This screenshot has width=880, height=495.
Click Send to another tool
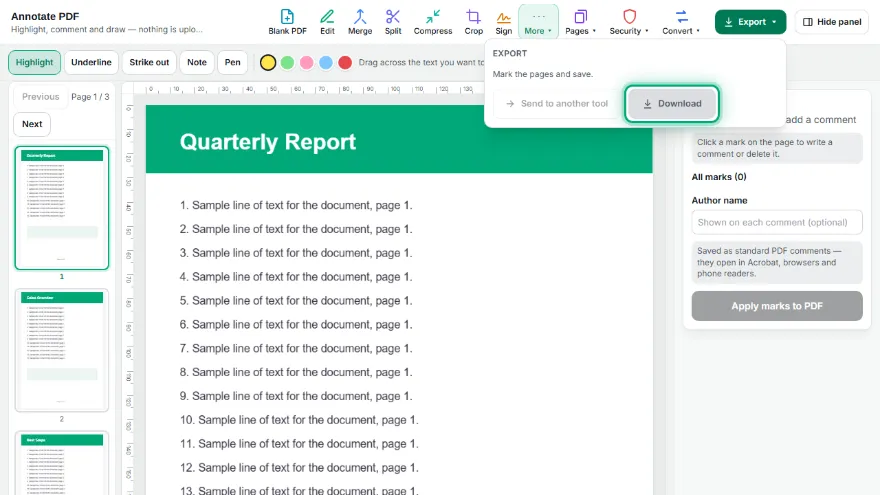(557, 103)
